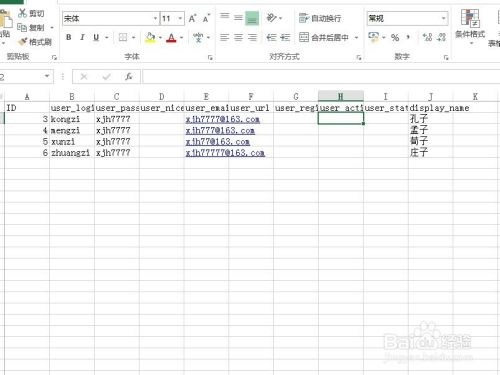This screenshot has height=375, width=500.
Task: Click Merge and Center (合并后居中)
Action: (323, 37)
